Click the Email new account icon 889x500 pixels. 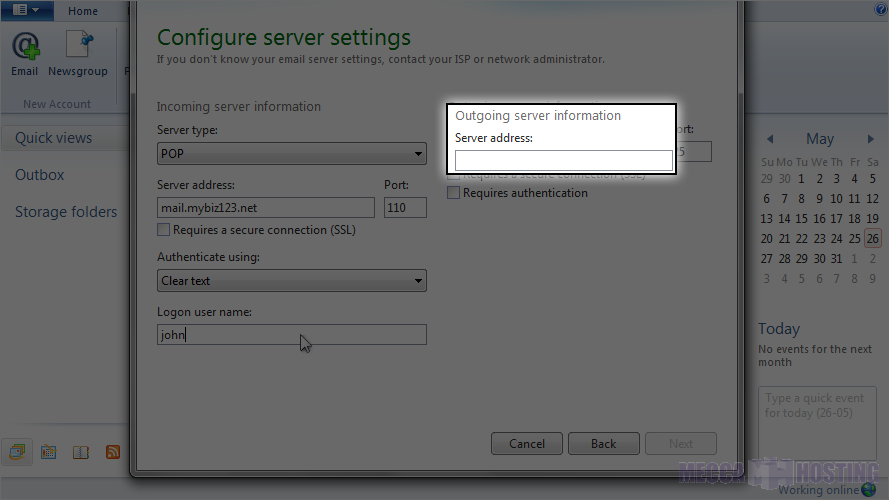click(x=25, y=52)
